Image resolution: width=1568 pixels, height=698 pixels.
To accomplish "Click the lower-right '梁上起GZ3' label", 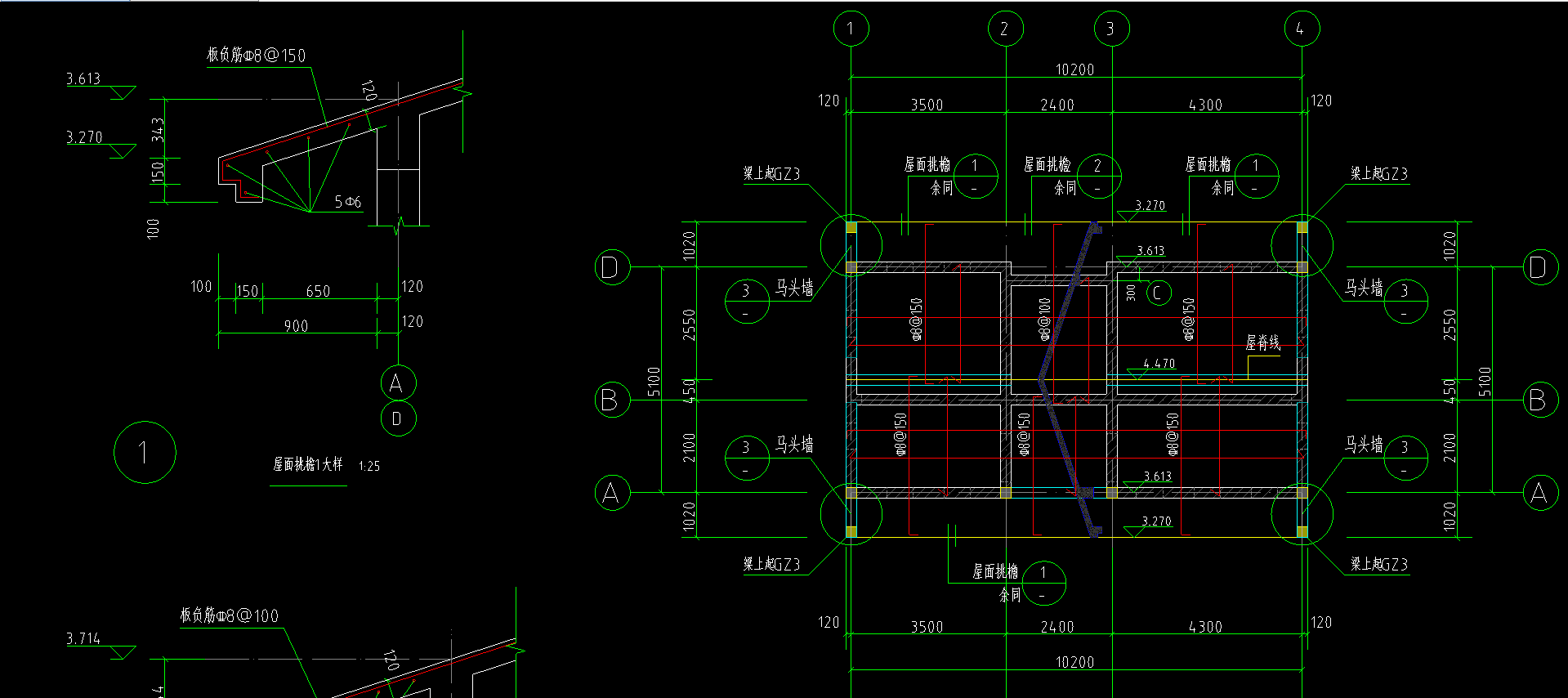I will pyautogui.click(x=1379, y=564).
